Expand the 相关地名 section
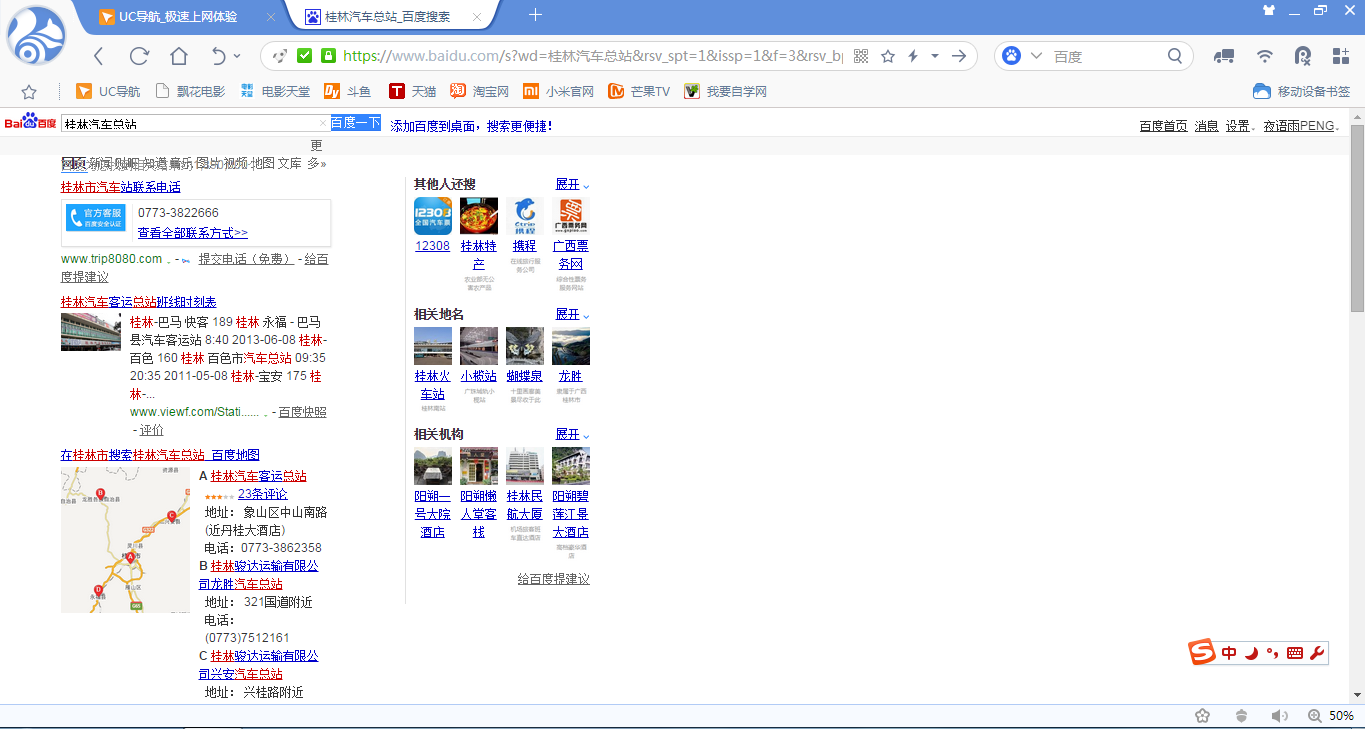Screen dimensions: 1365x729 (x=572, y=314)
